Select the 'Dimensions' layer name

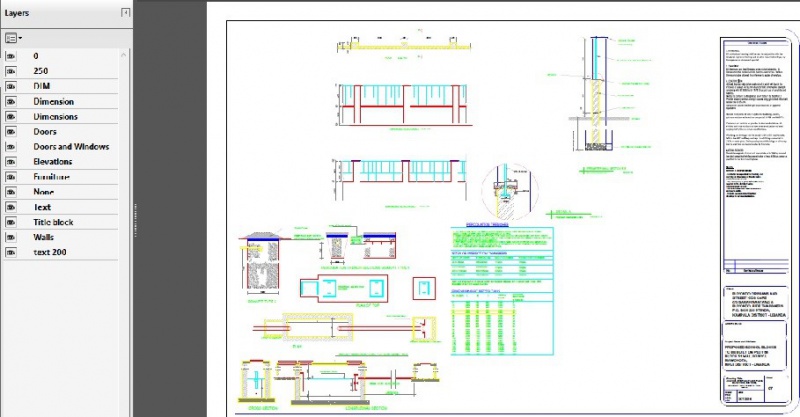pyautogui.click(x=56, y=116)
